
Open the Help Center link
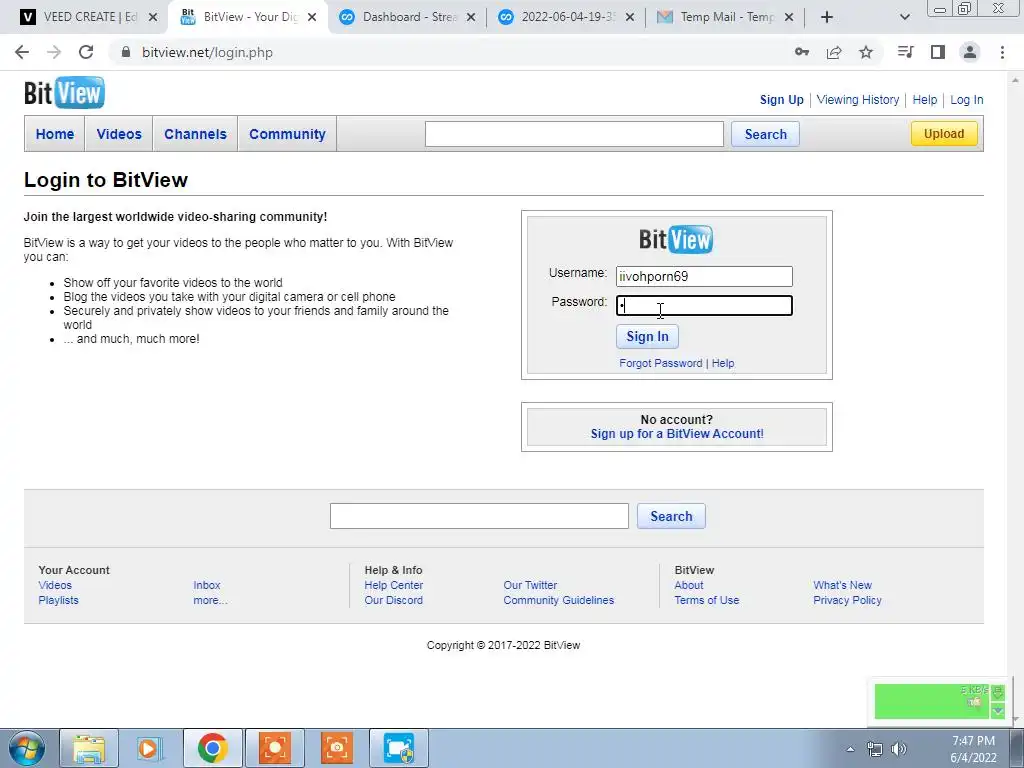[x=394, y=585]
